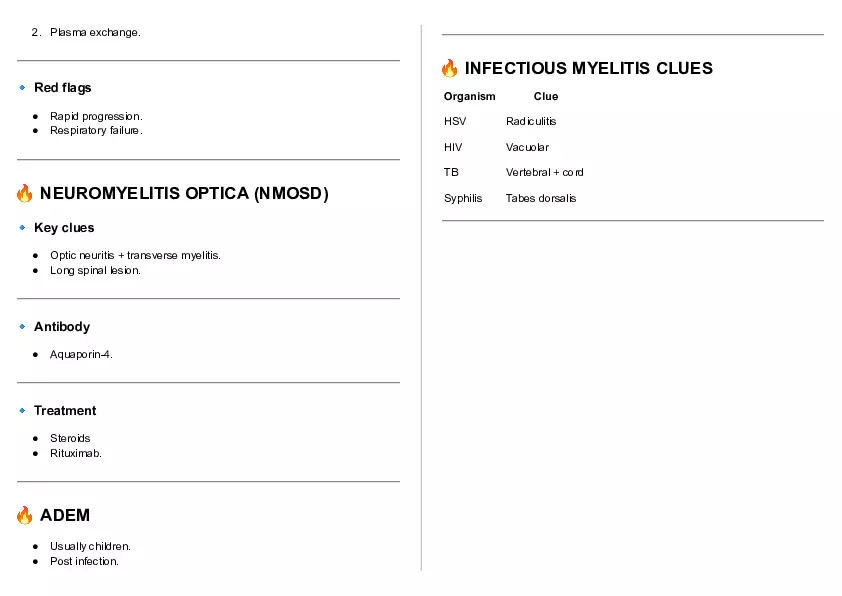Click the INFECTIOUS MYELITIS CLUES heading

click(x=588, y=68)
